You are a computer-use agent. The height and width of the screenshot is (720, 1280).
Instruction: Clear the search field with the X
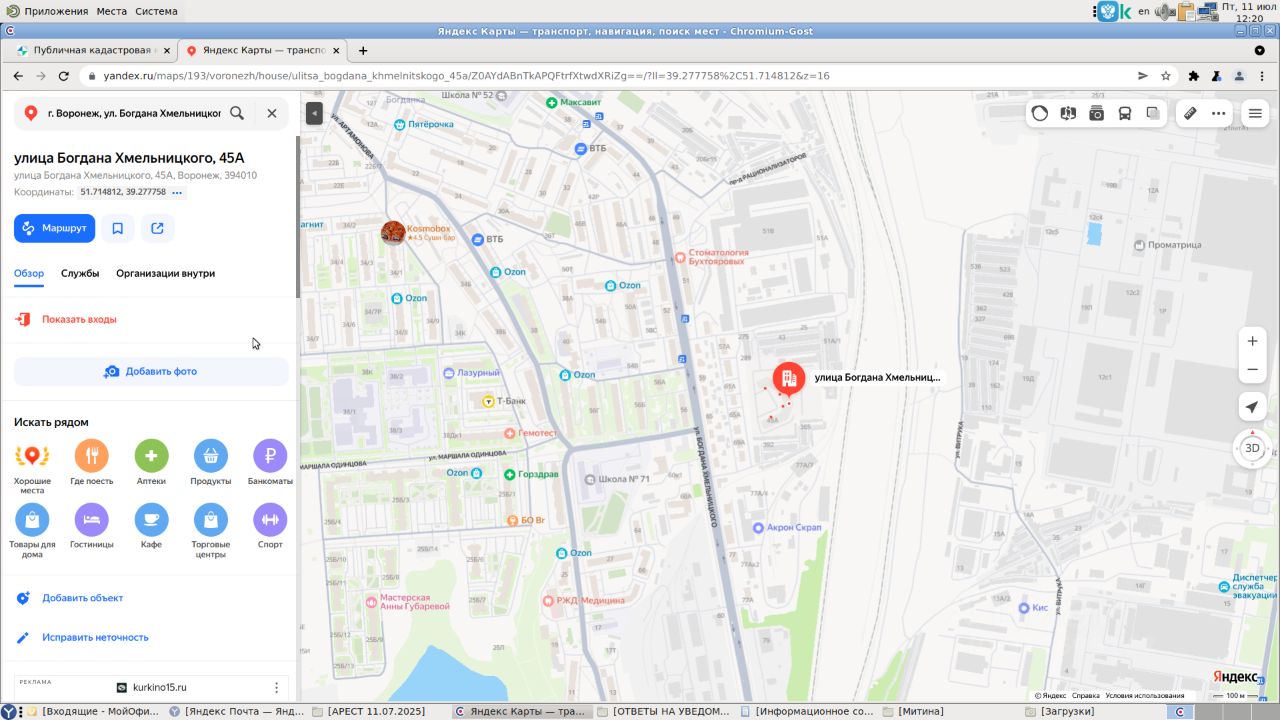[x=272, y=113]
